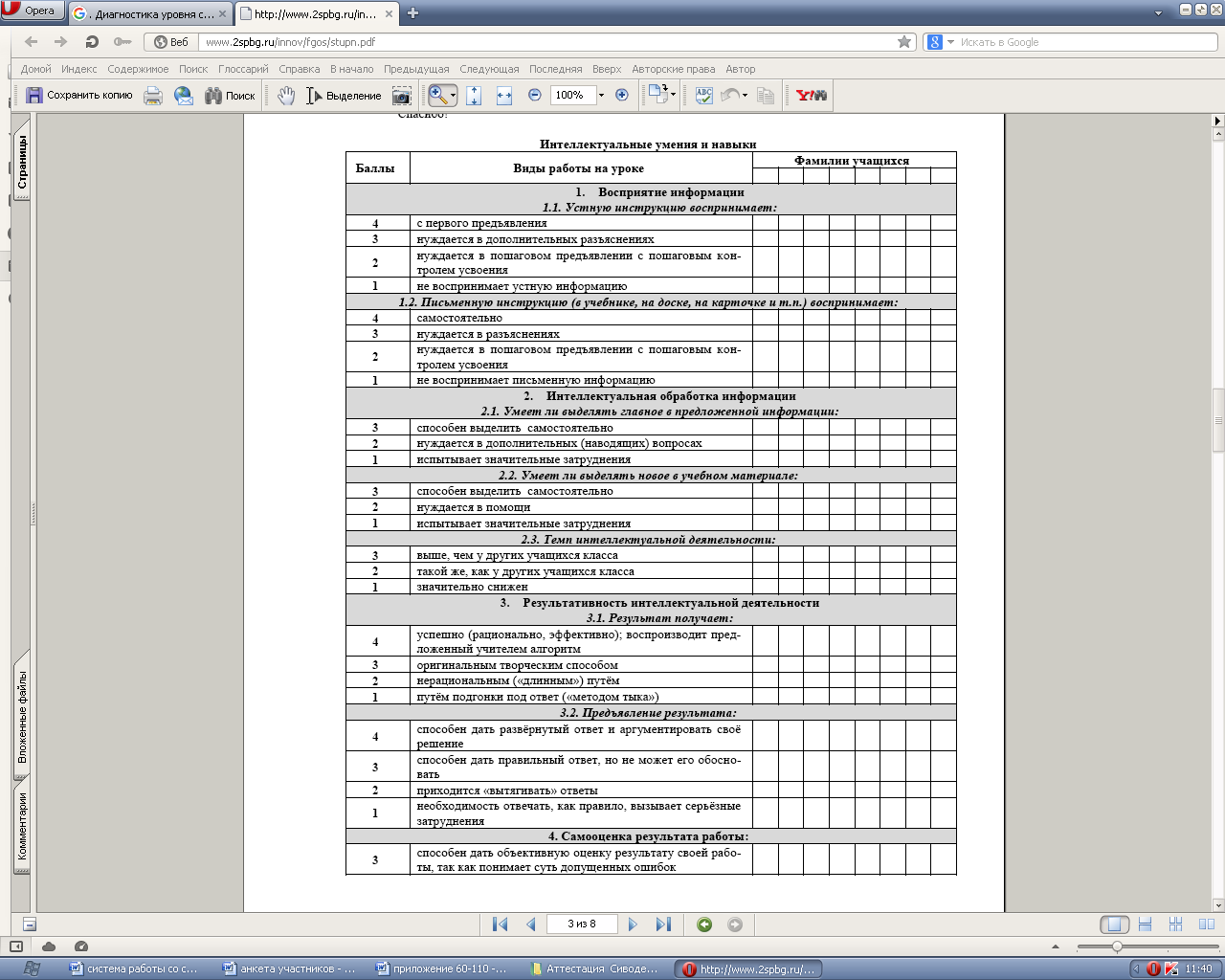Click the fit page height icon

[x=474, y=95]
